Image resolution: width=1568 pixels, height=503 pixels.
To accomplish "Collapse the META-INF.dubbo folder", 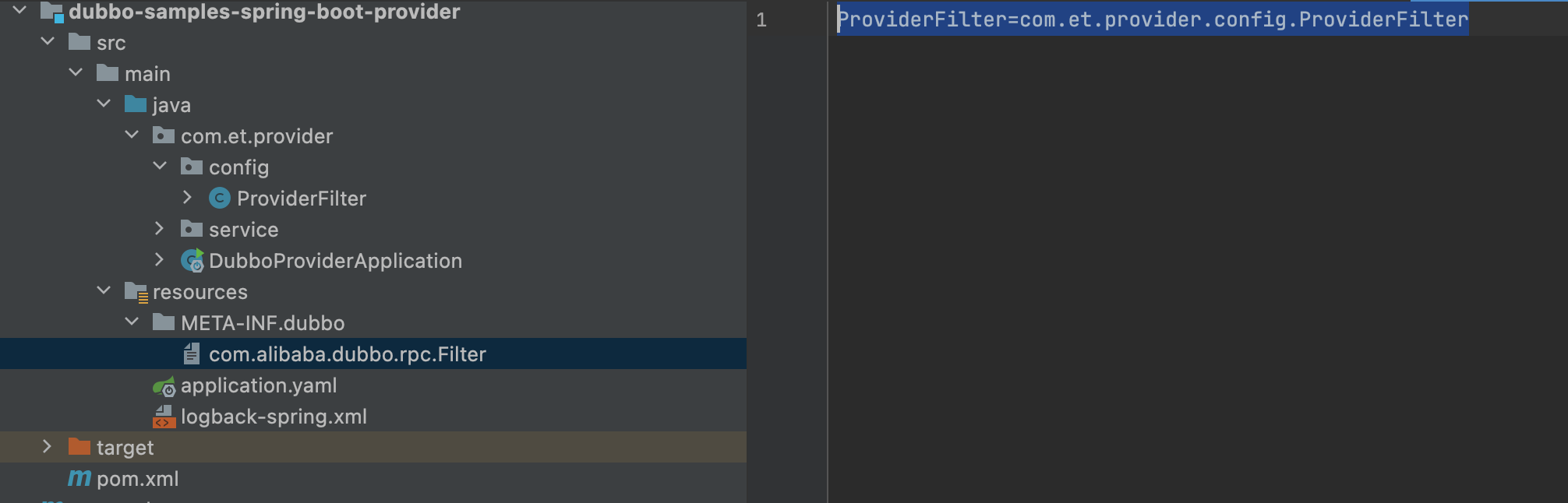I will (x=132, y=322).
